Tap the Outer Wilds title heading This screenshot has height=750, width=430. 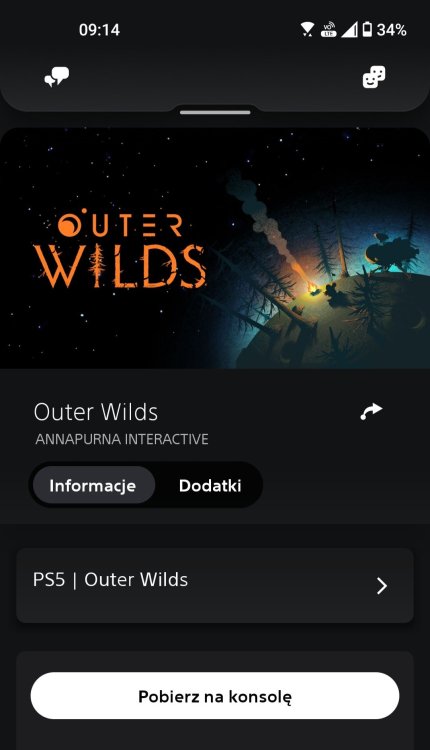point(96,412)
